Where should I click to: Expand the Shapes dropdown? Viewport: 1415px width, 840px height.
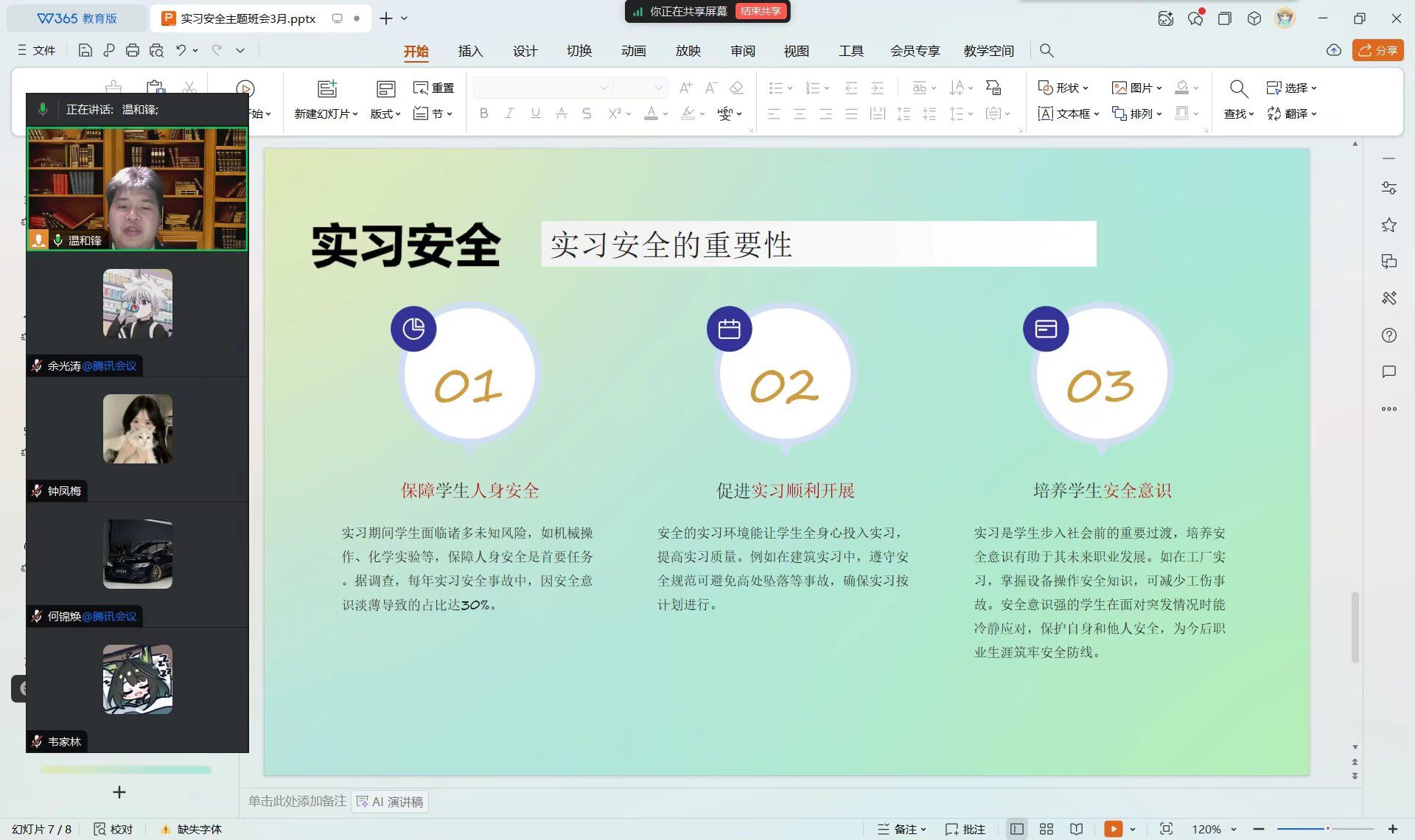pos(1063,88)
